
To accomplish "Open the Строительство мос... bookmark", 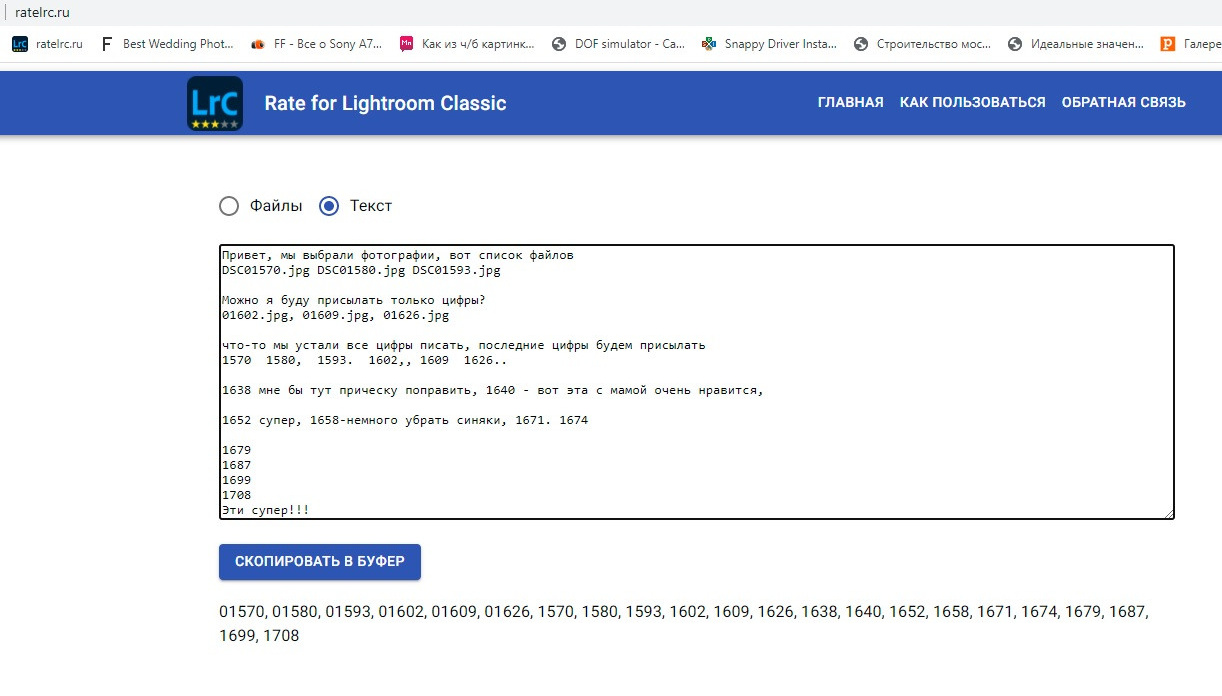I will point(922,44).
